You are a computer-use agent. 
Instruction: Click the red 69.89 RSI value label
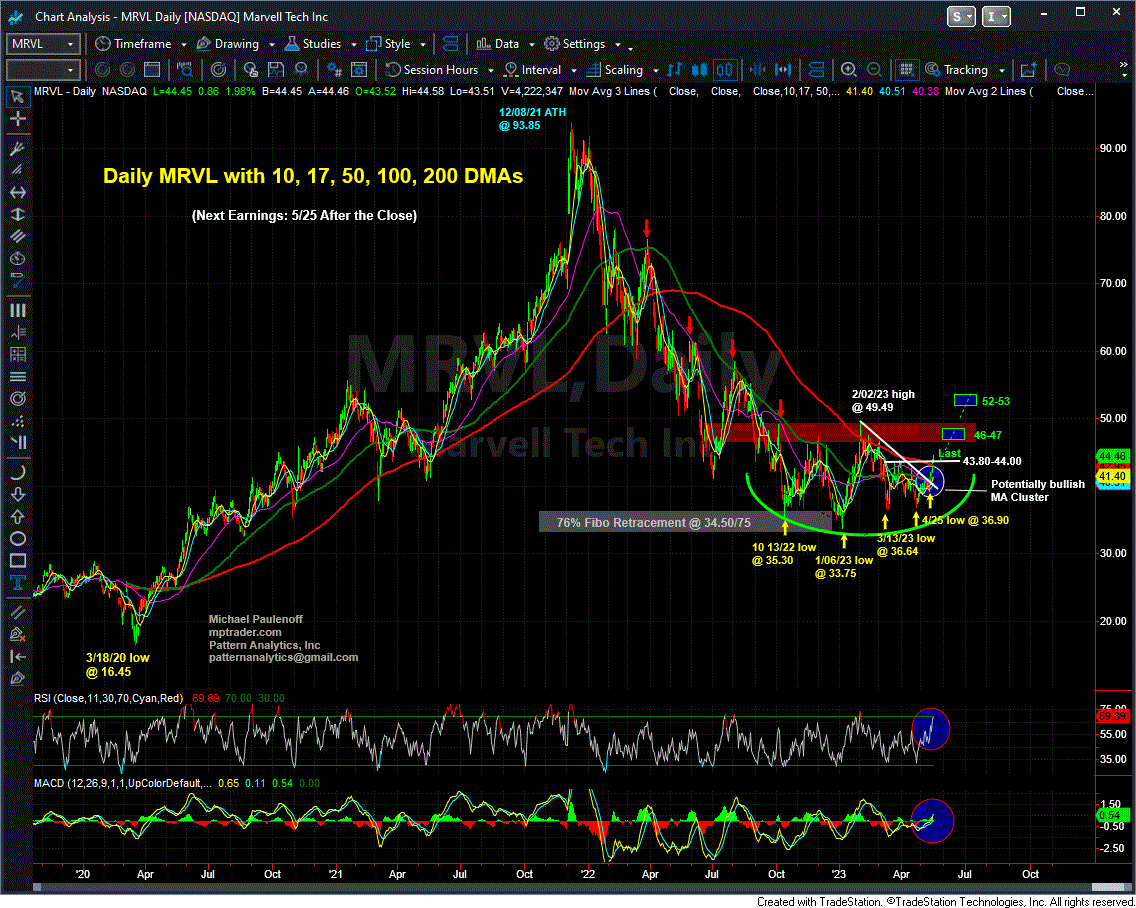pos(1114,716)
